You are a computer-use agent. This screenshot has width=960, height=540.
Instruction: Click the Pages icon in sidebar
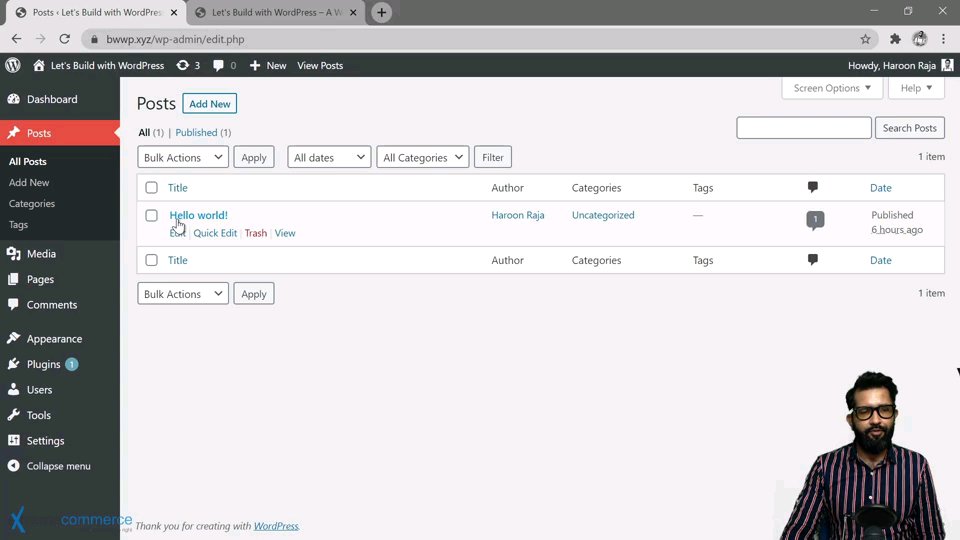click(13, 279)
